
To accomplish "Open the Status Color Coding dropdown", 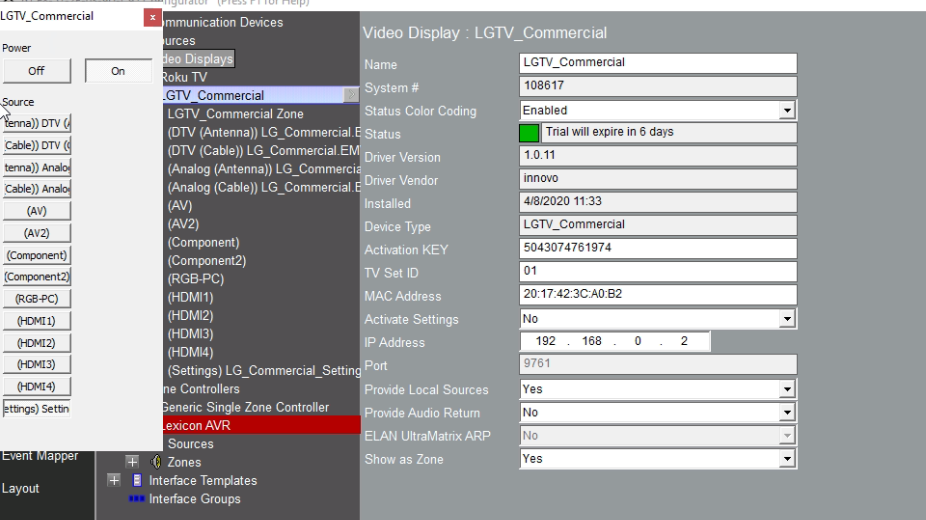I will (x=787, y=110).
